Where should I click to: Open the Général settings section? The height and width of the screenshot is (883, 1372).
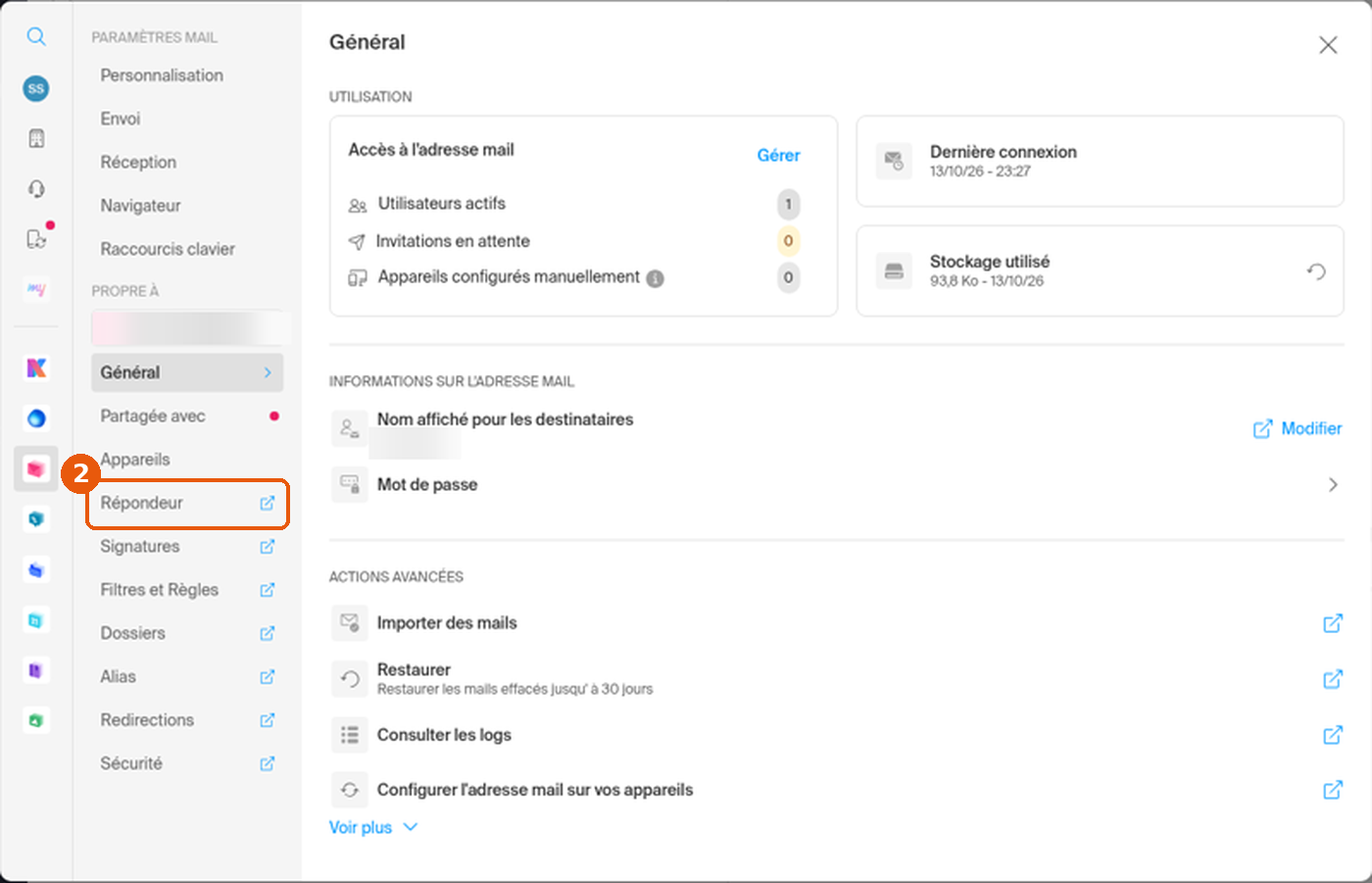[x=187, y=372]
